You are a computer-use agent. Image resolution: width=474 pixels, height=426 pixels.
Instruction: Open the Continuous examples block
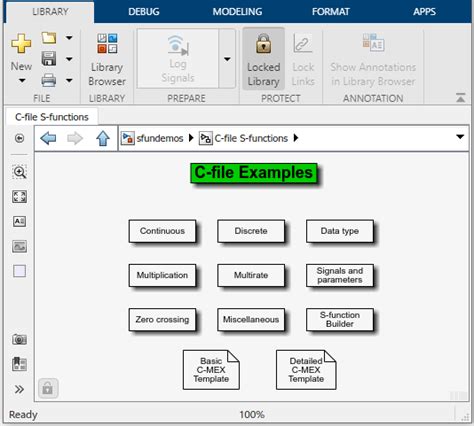click(162, 231)
